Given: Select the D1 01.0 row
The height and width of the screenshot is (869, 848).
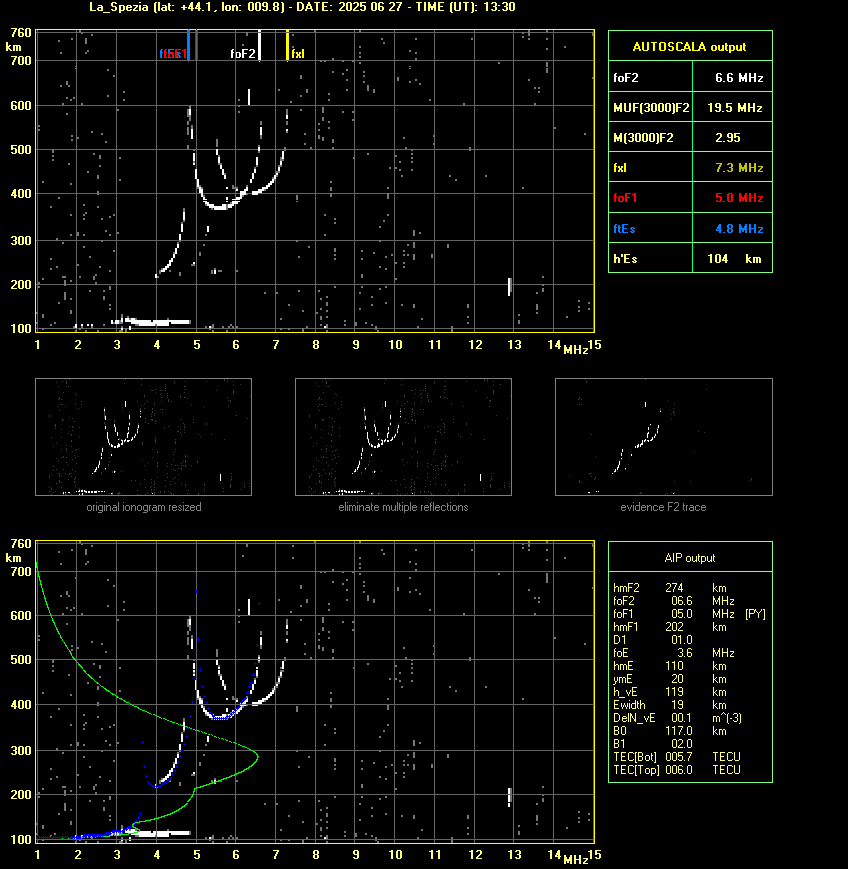Looking at the screenshot, I should coord(653,640).
